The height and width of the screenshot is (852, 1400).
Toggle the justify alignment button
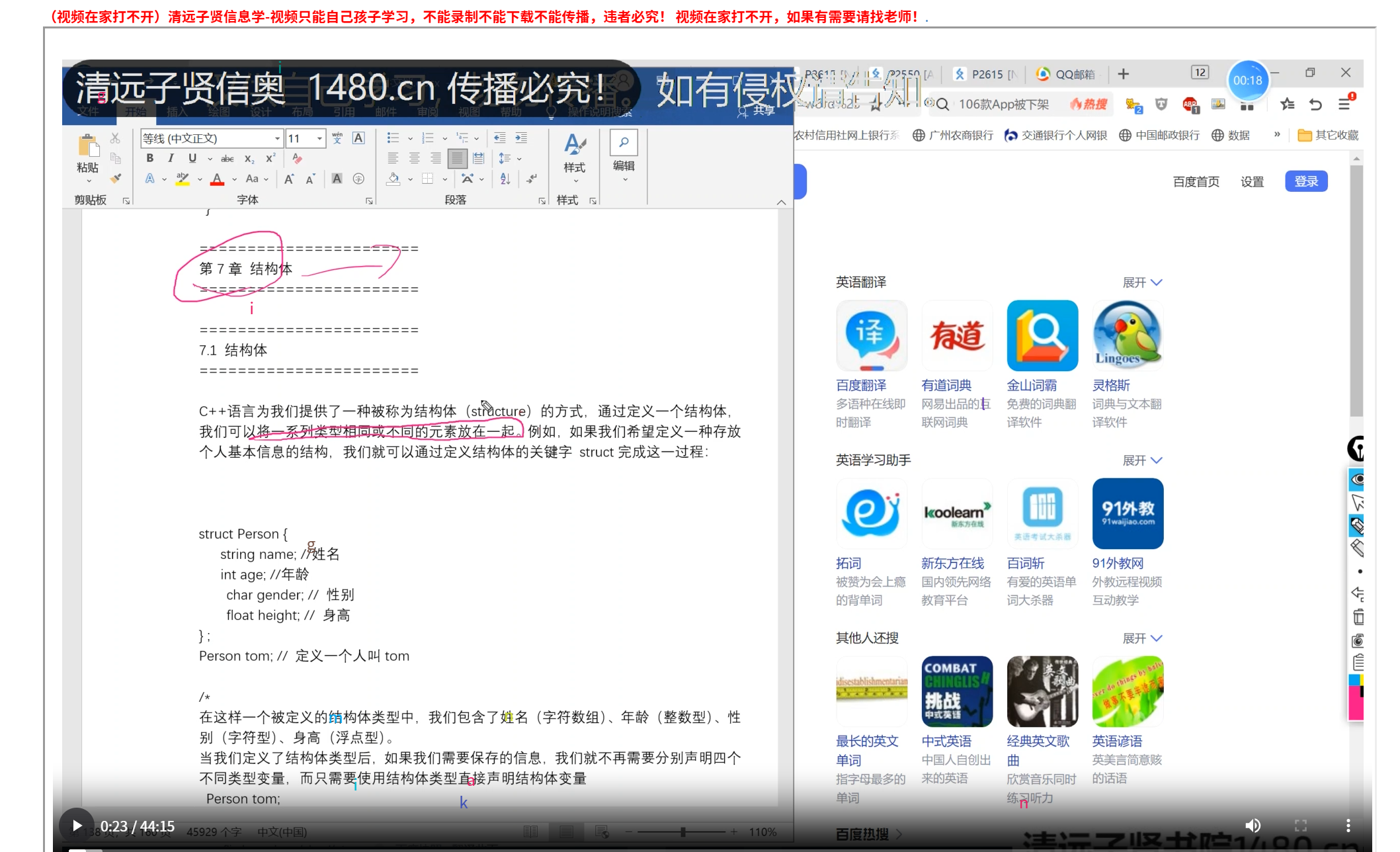pos(456,158)
